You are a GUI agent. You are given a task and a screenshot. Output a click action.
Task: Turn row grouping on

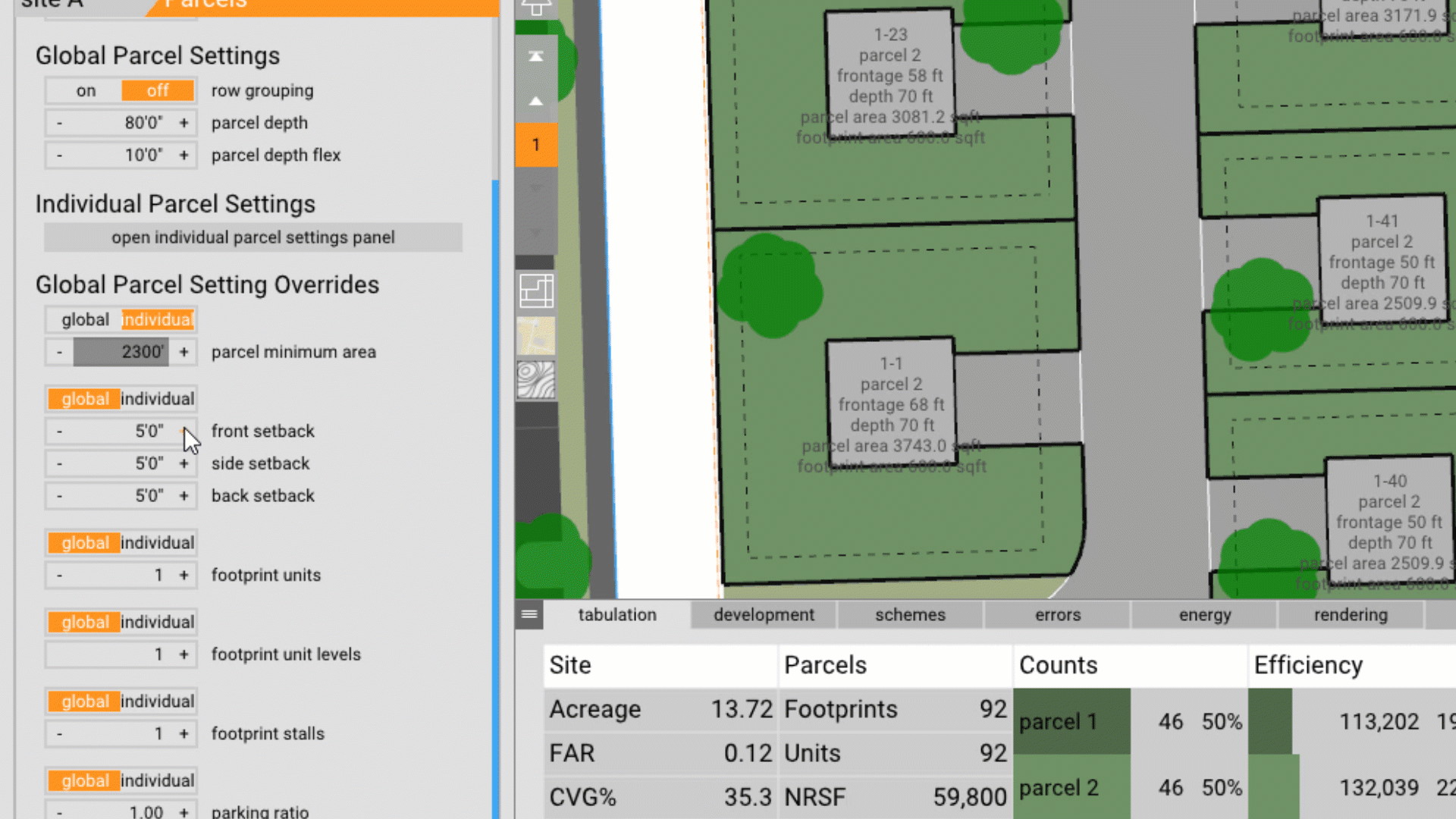86,91
